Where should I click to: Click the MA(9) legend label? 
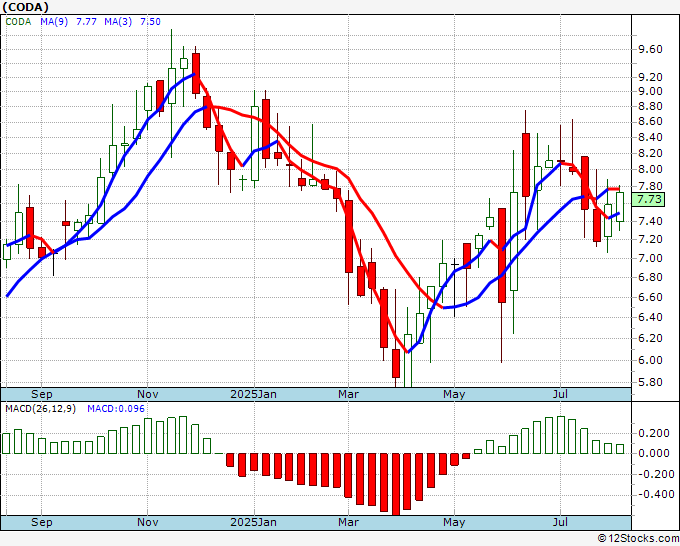(x=54, y=22)
